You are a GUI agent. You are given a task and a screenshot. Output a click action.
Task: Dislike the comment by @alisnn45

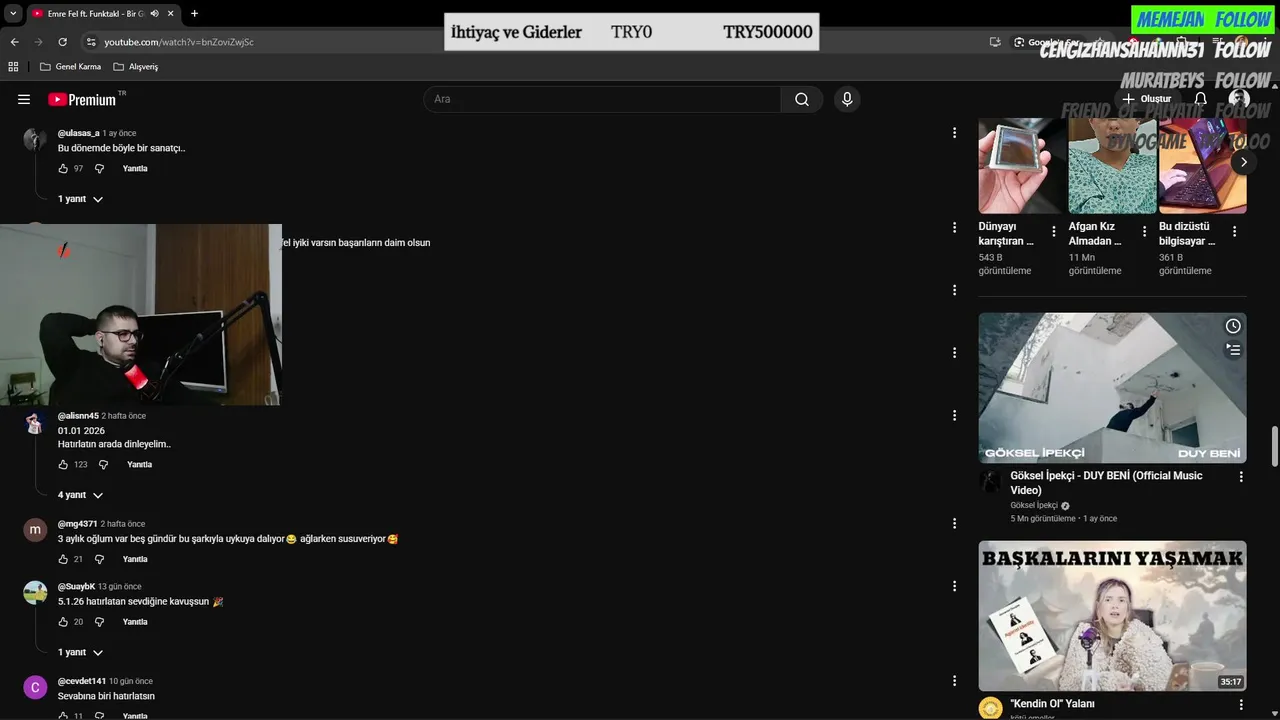pos(104,465)
